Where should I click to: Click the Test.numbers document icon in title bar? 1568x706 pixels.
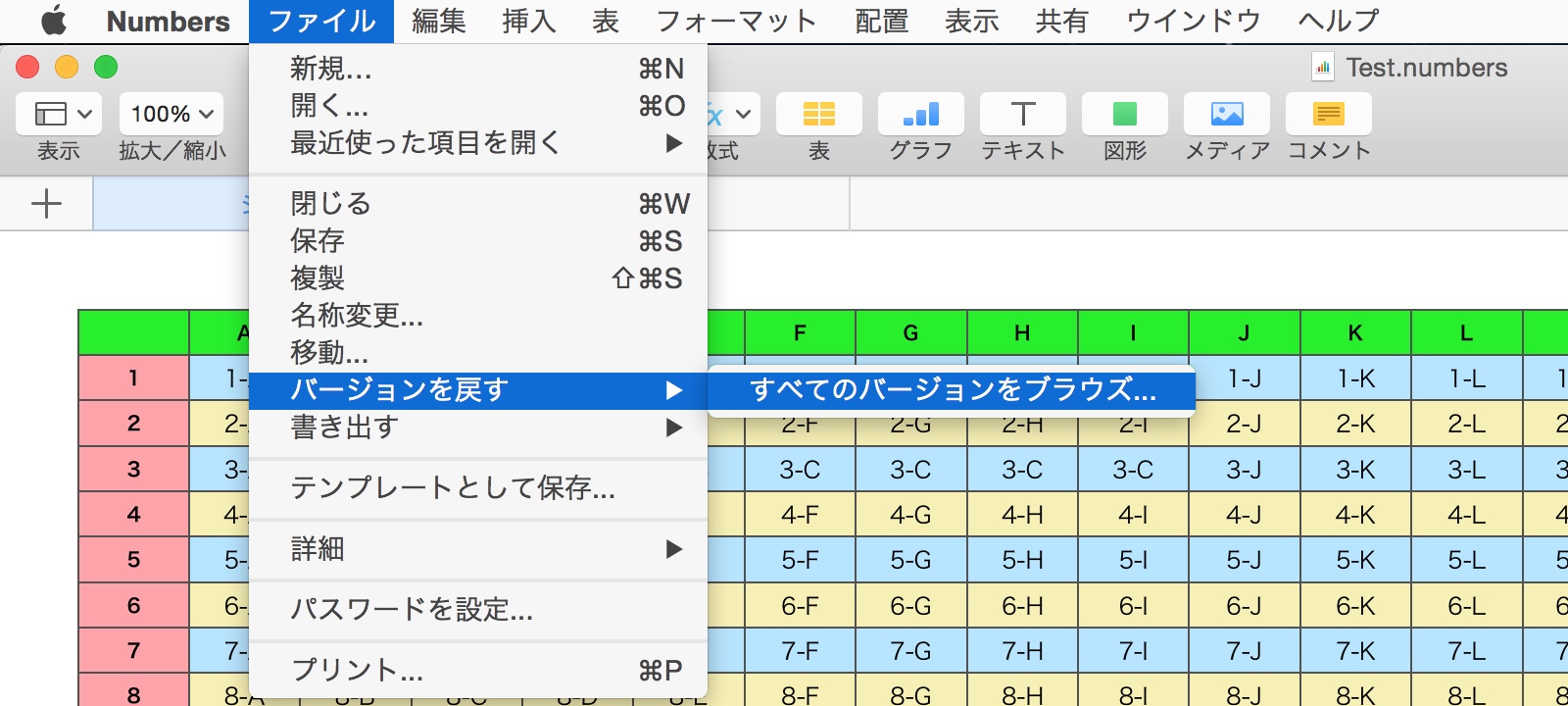click(x=1323, y=67)
